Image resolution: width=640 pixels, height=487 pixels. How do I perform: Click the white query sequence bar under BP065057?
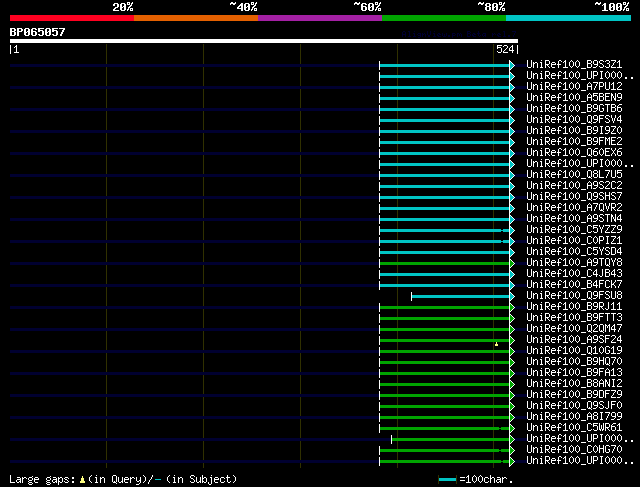click(264, 41)
